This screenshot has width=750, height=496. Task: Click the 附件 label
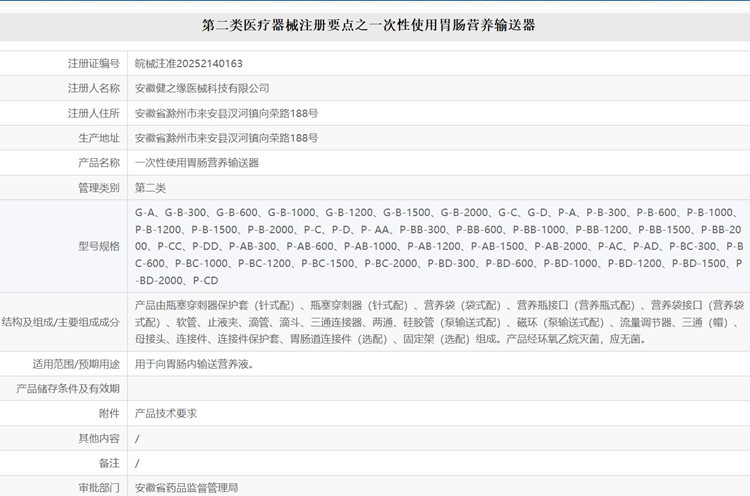pos(110,413)
